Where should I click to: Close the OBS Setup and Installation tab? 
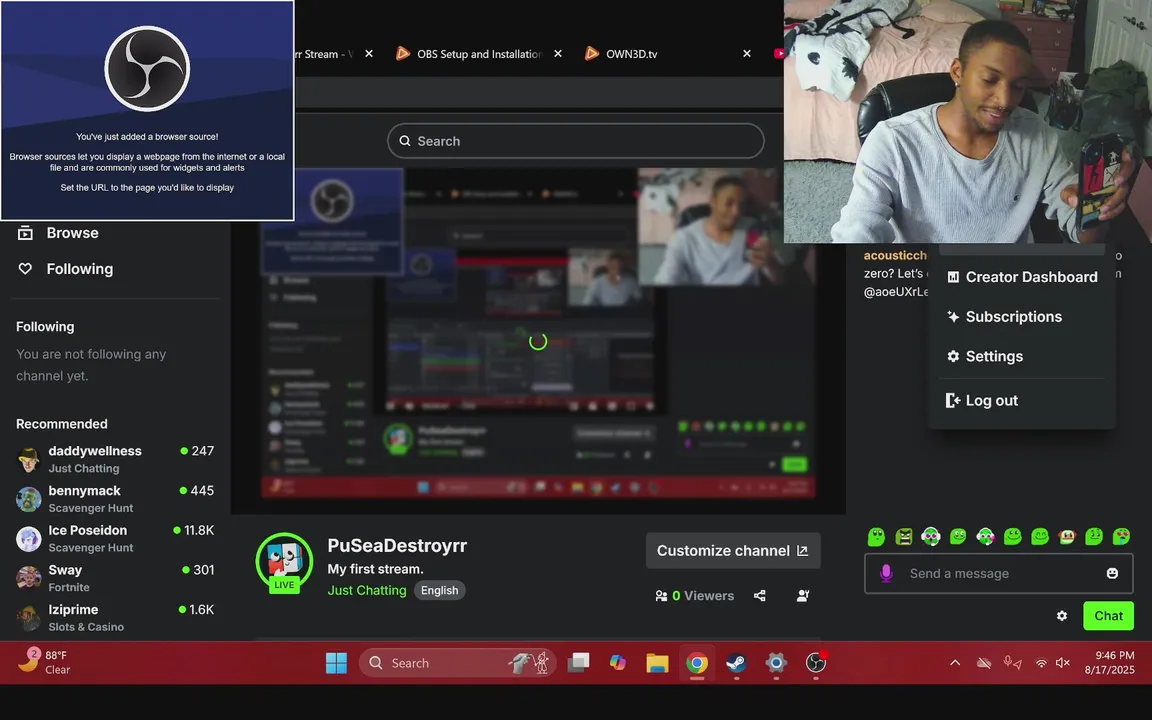click(558, 54)
